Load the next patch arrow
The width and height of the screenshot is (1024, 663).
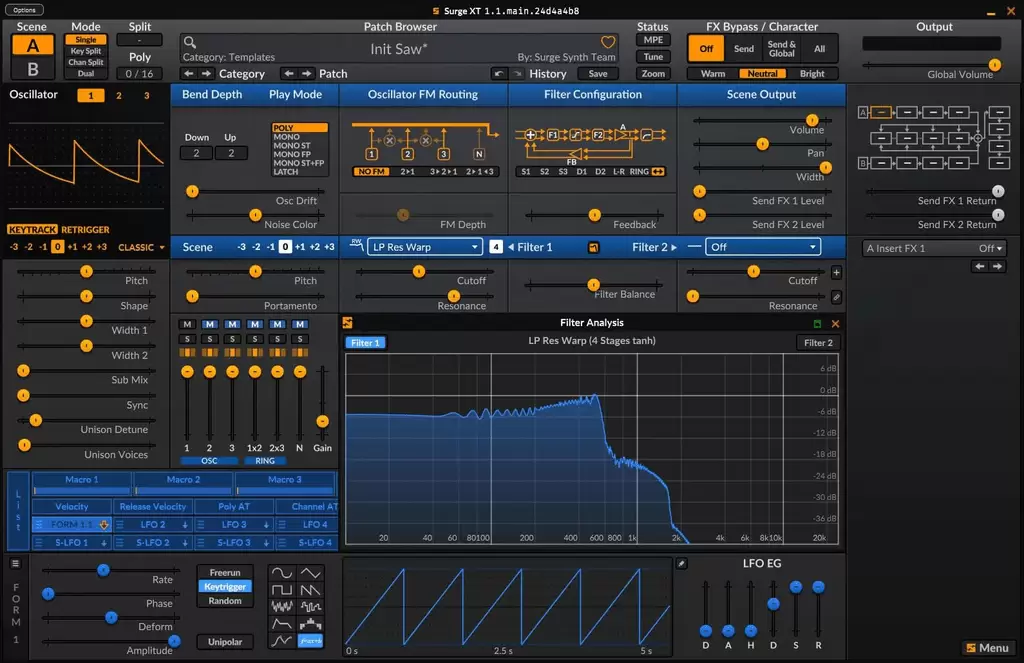pyautogui.click(x=306, y=73)
